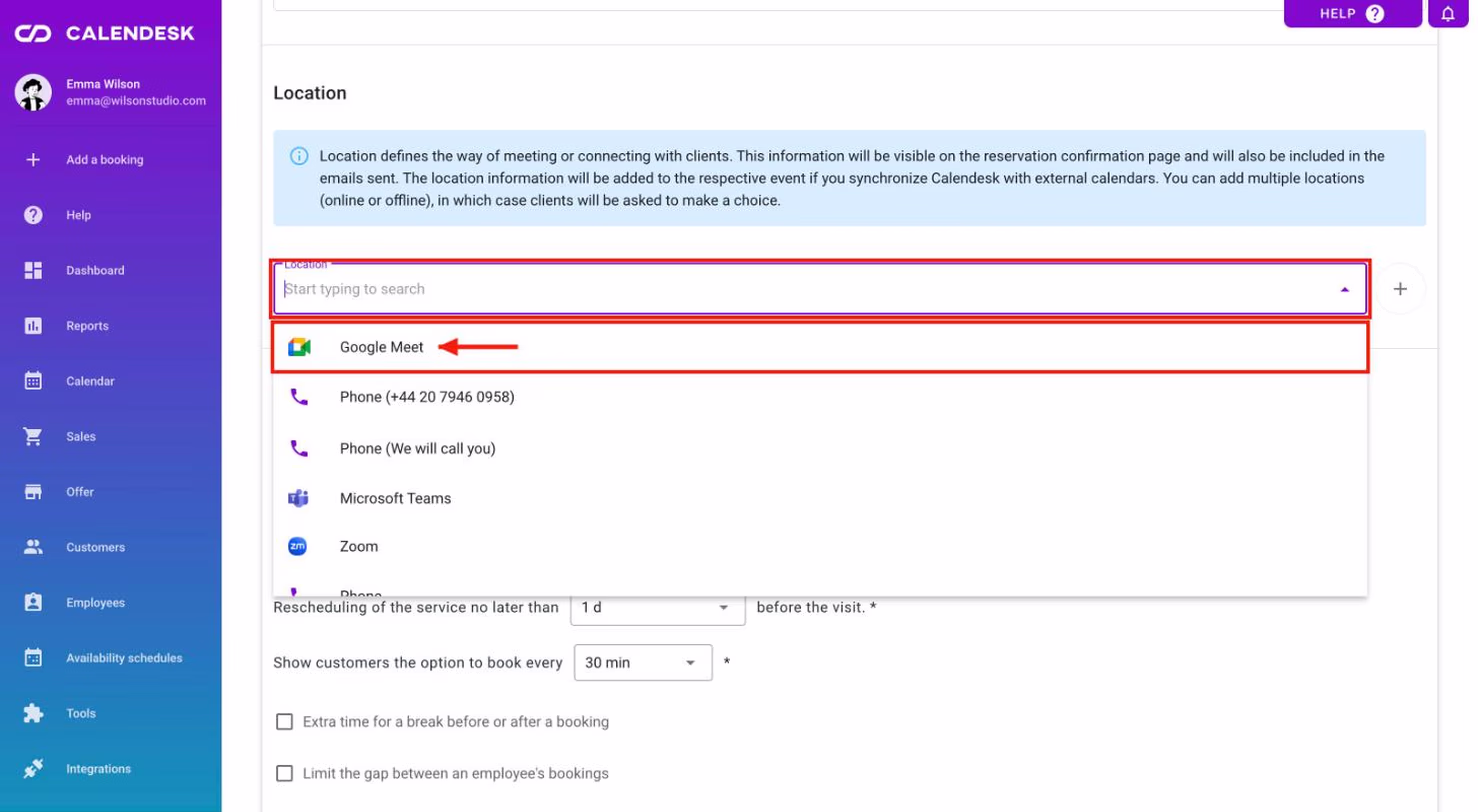Add another location with the plus button
Screen dimensions: 1478x812
click(x=1400, y=289)
